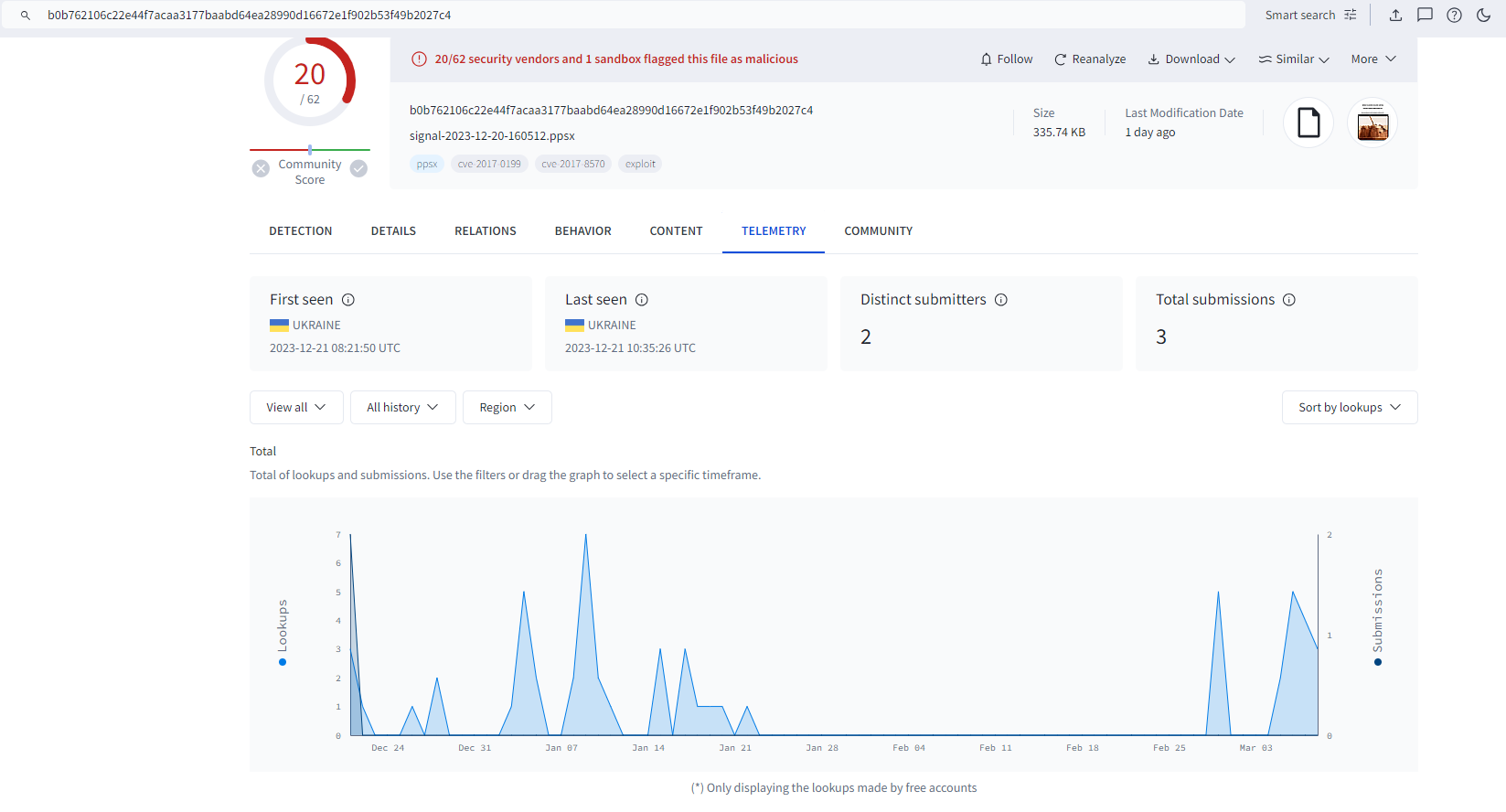
Task: Switch to the BEHAVIOR tab
Action: pos(583,231)
